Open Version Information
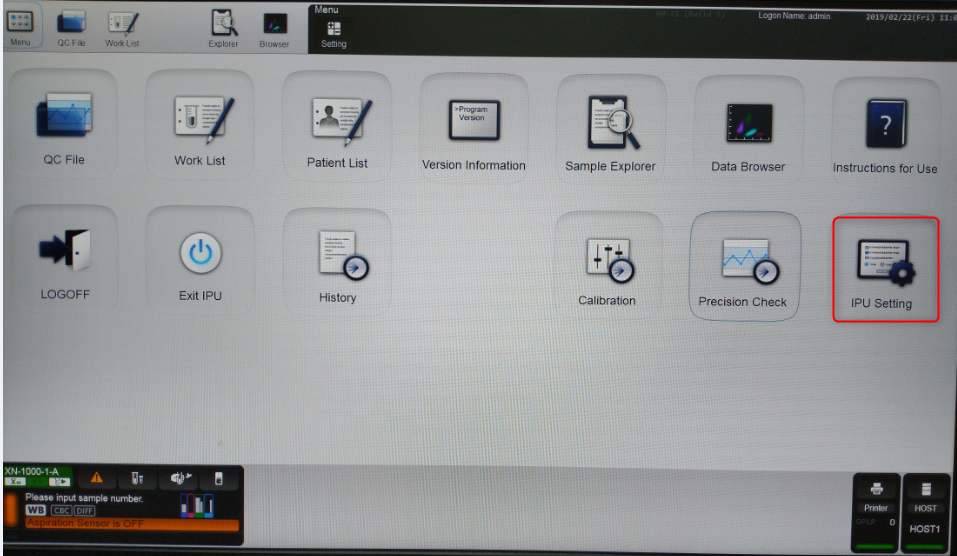Screen dimensions: 957x556 click(x=473, y=123)
